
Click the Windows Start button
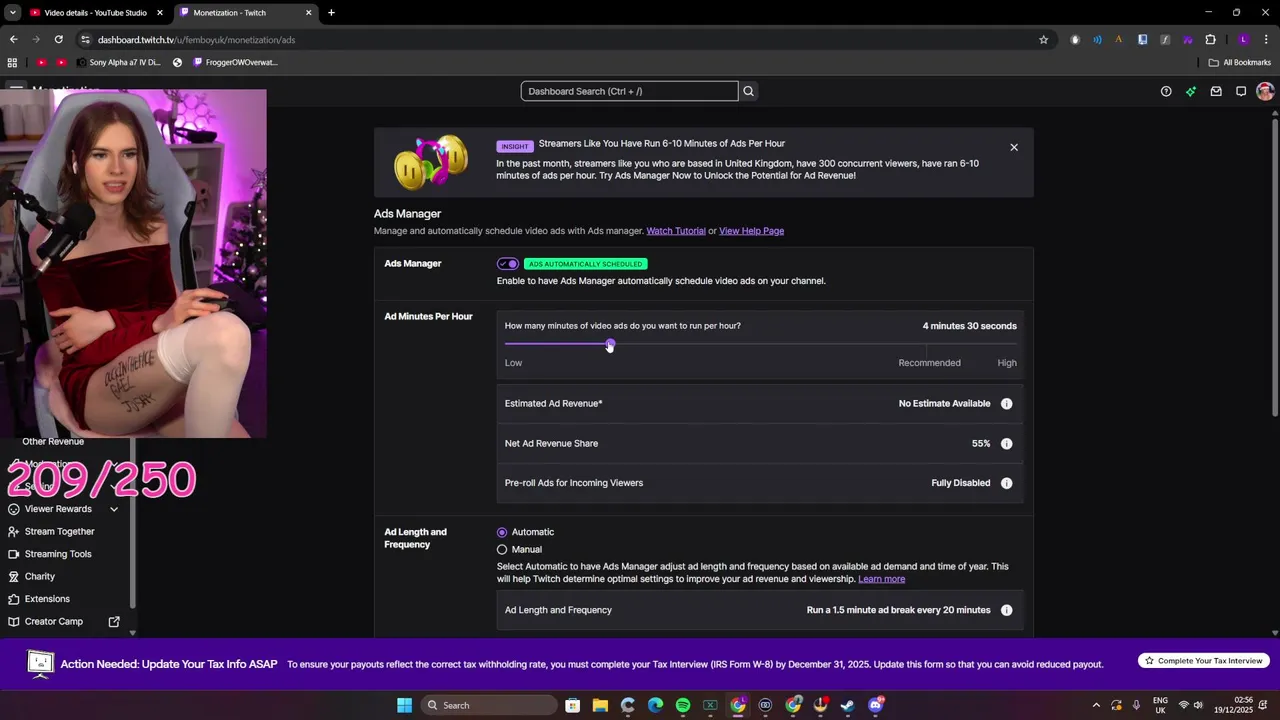click(x=404, y=705)
